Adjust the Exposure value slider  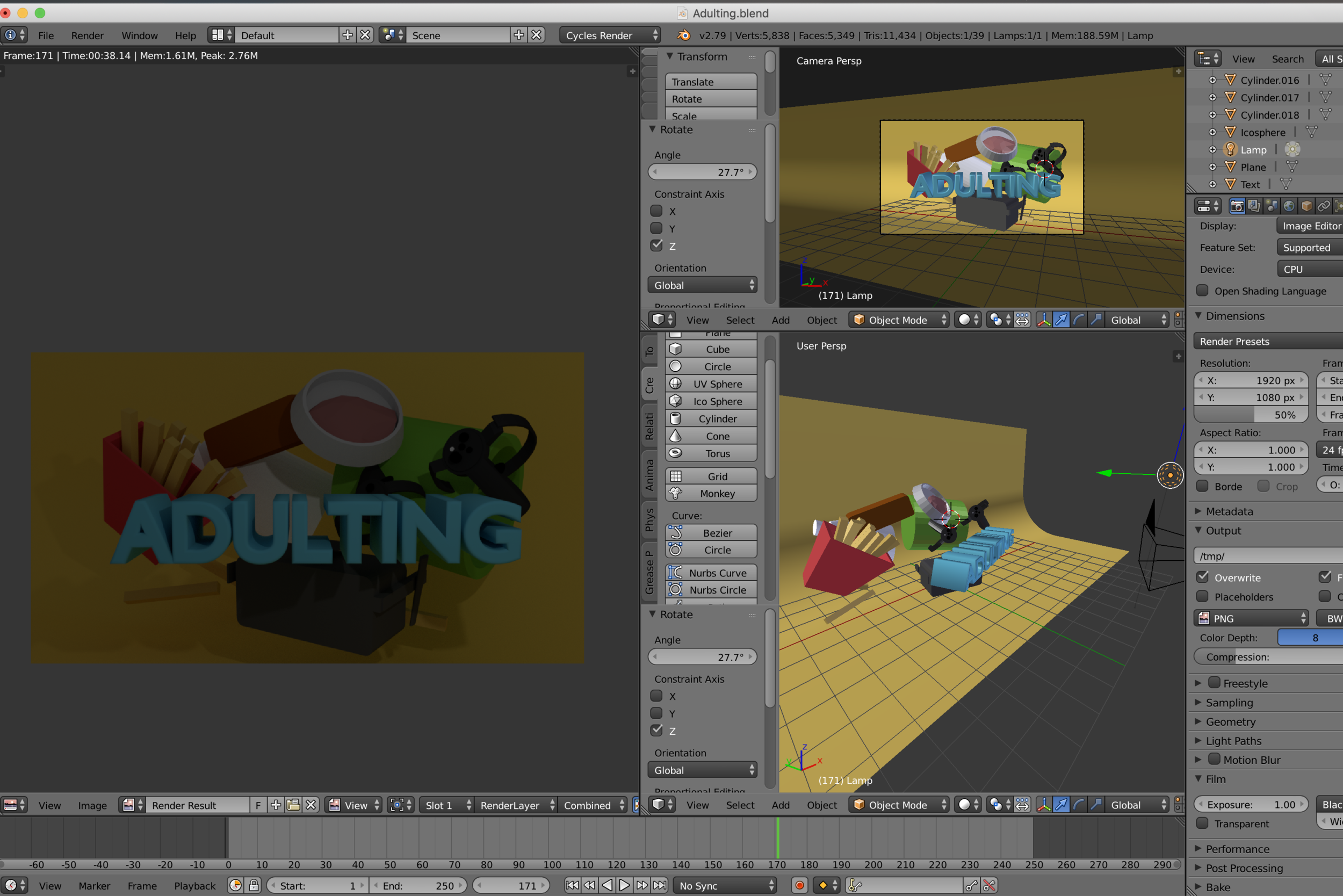[1251, 804]
